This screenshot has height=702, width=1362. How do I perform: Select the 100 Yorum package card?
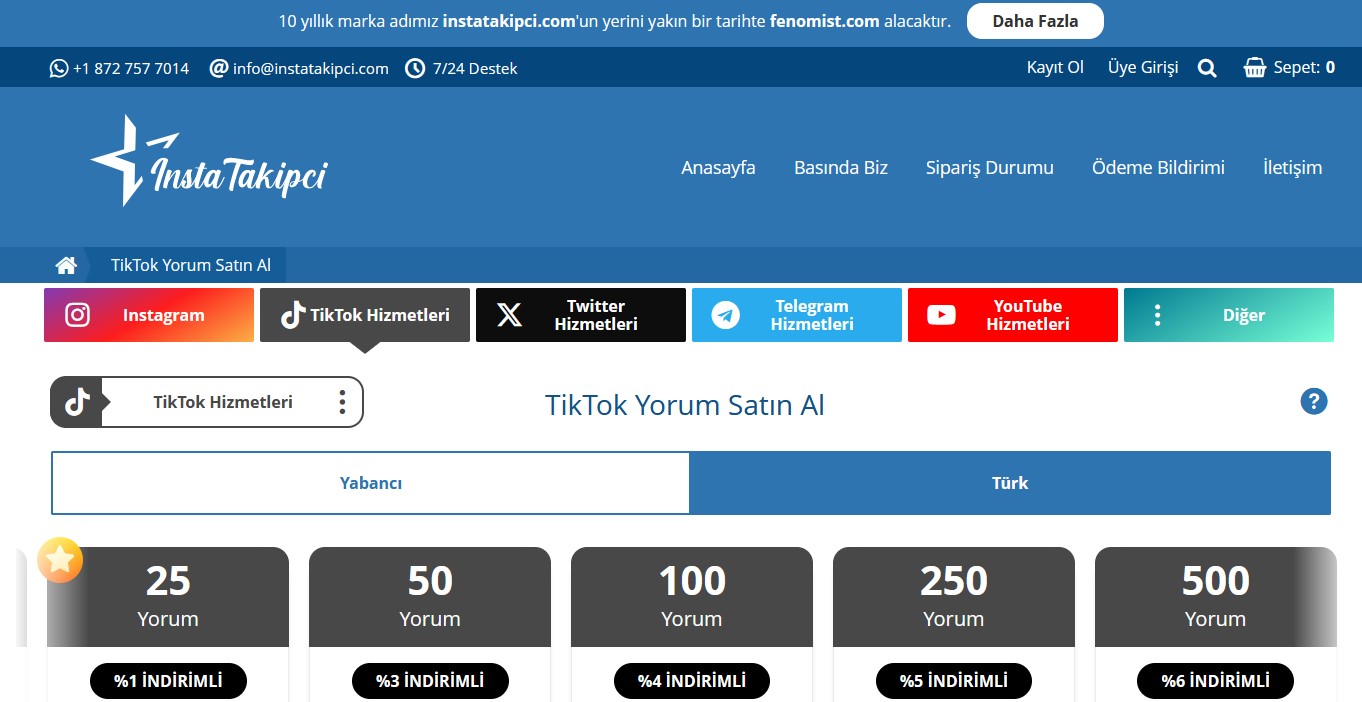pyautogui.click(x=691, y=596)
